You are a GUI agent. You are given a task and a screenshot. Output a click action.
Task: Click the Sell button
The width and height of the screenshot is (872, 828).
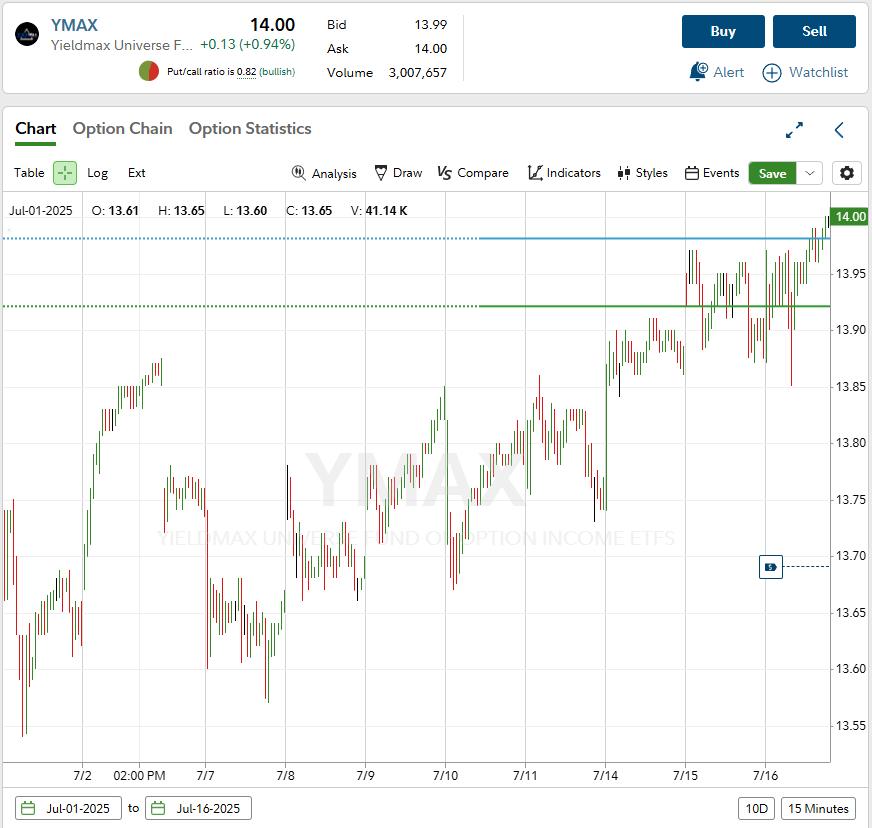tap(814, 31)
